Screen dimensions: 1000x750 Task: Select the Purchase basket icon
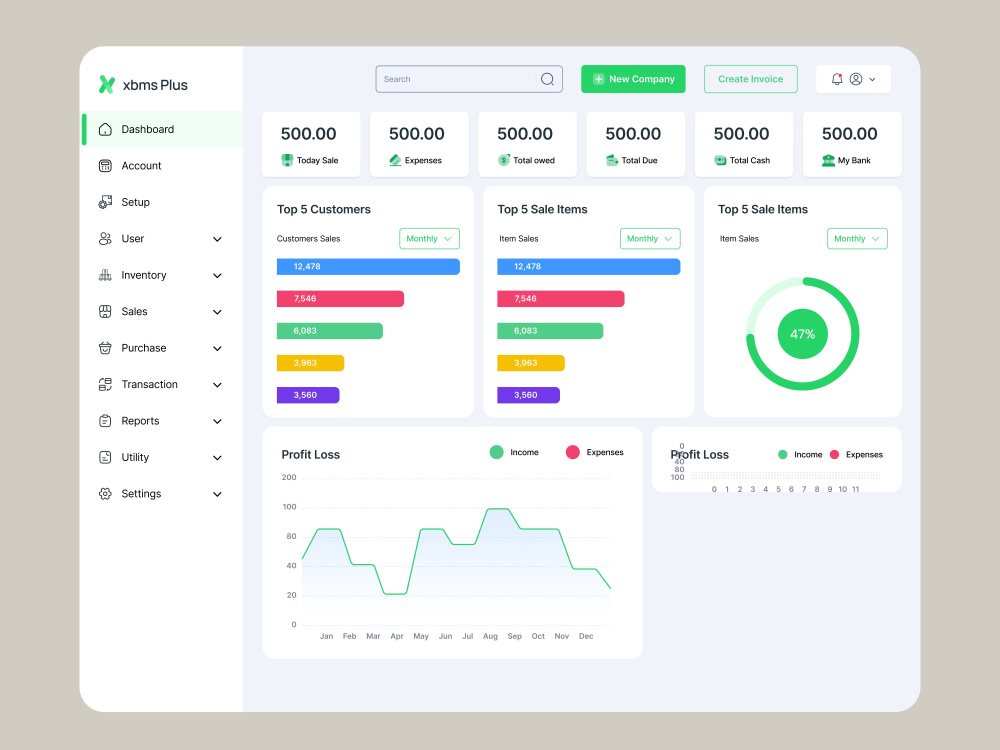106,347
